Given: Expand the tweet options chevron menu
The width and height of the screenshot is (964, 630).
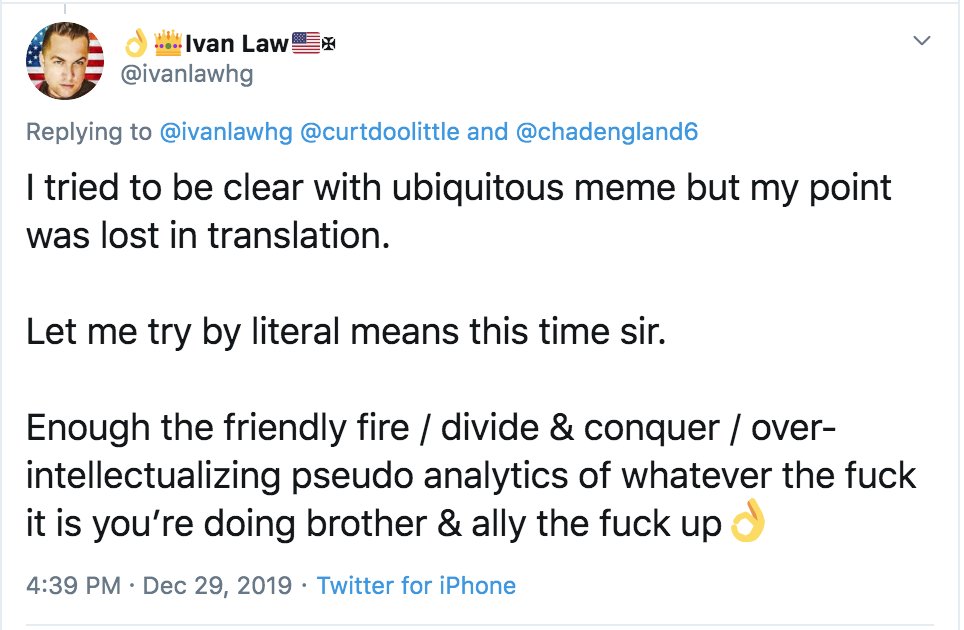Looking at the screenshot, I should pyautogui.click(x=923, y=41).
